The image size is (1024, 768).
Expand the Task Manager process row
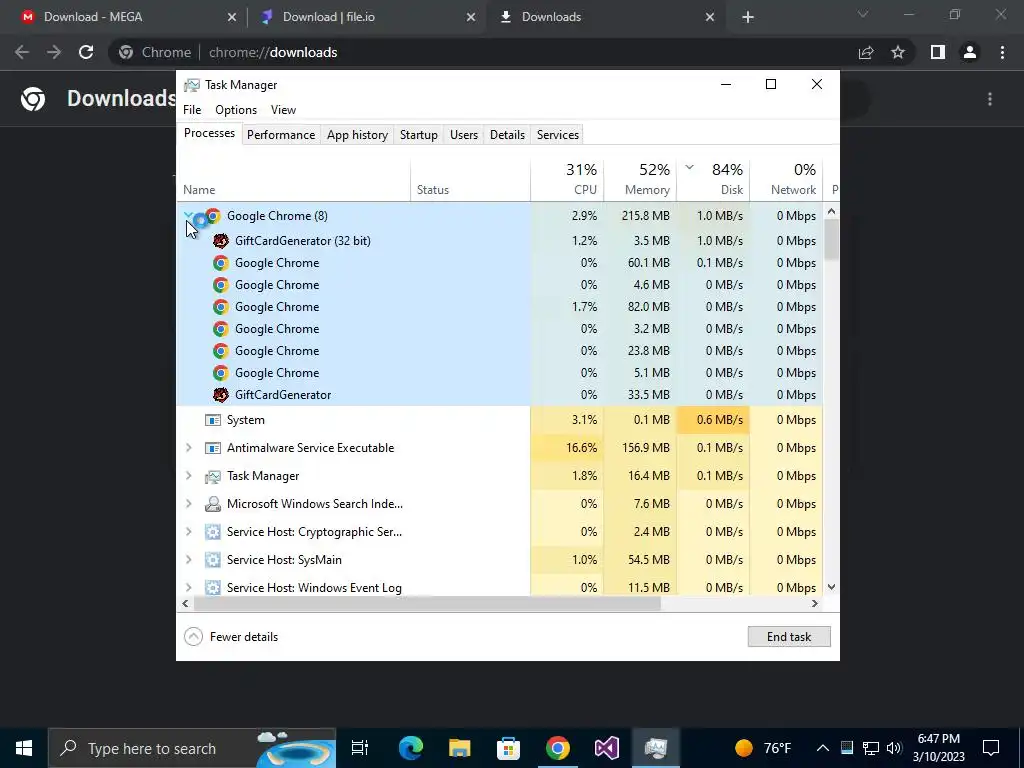[x=189, y=476]
